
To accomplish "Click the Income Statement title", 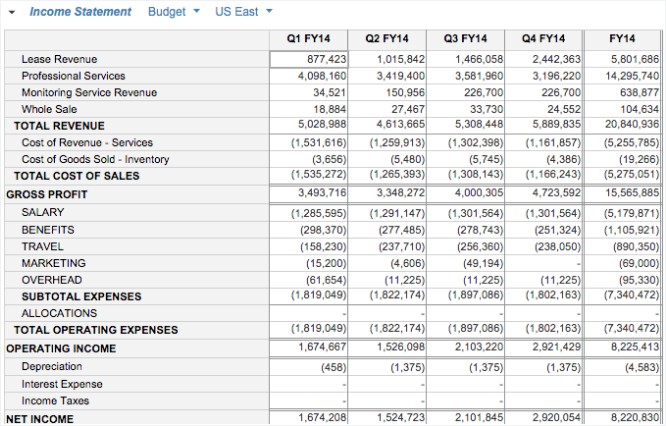I will click(80, 12).
